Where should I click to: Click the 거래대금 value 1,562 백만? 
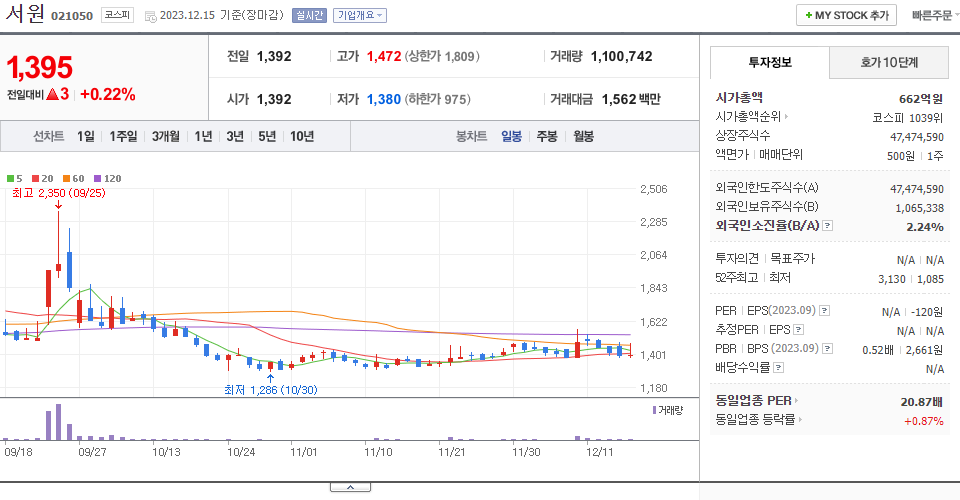click(x=631, y=99)
